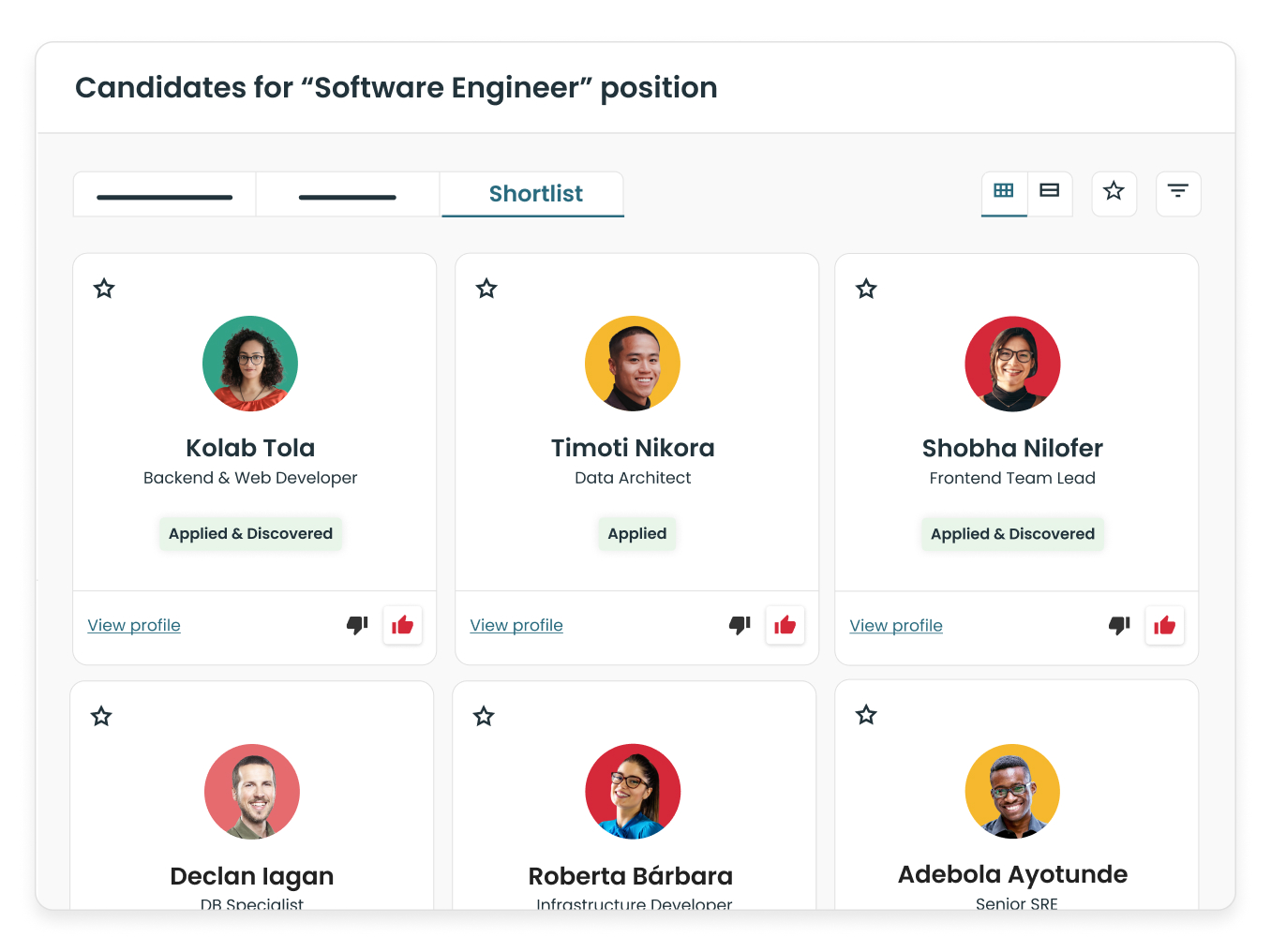Screen dimensions: 1271x952
Task: Thumbs up Kolab Tola
Action: [403, 625]
